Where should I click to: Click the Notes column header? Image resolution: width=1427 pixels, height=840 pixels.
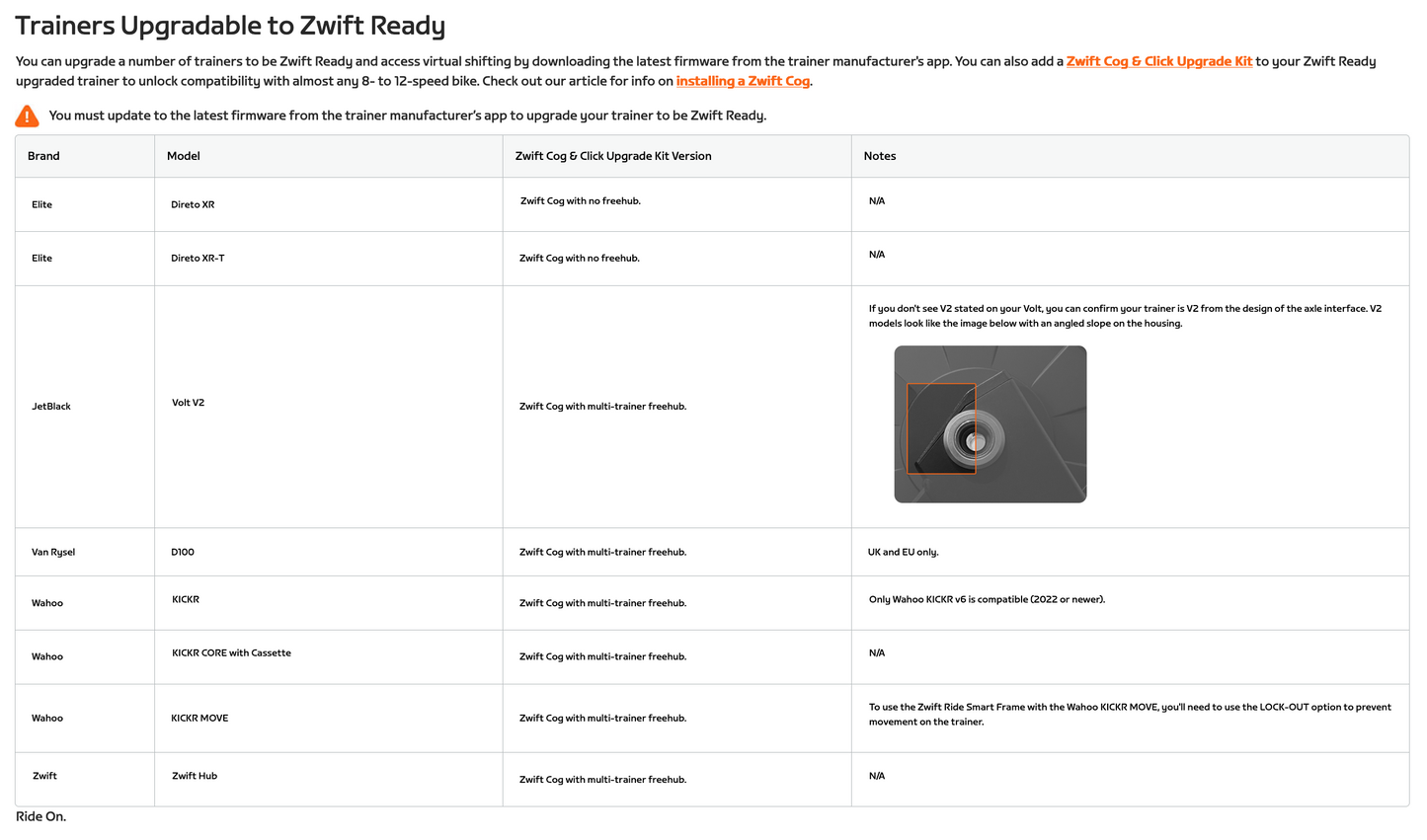(x=879, y=156)
